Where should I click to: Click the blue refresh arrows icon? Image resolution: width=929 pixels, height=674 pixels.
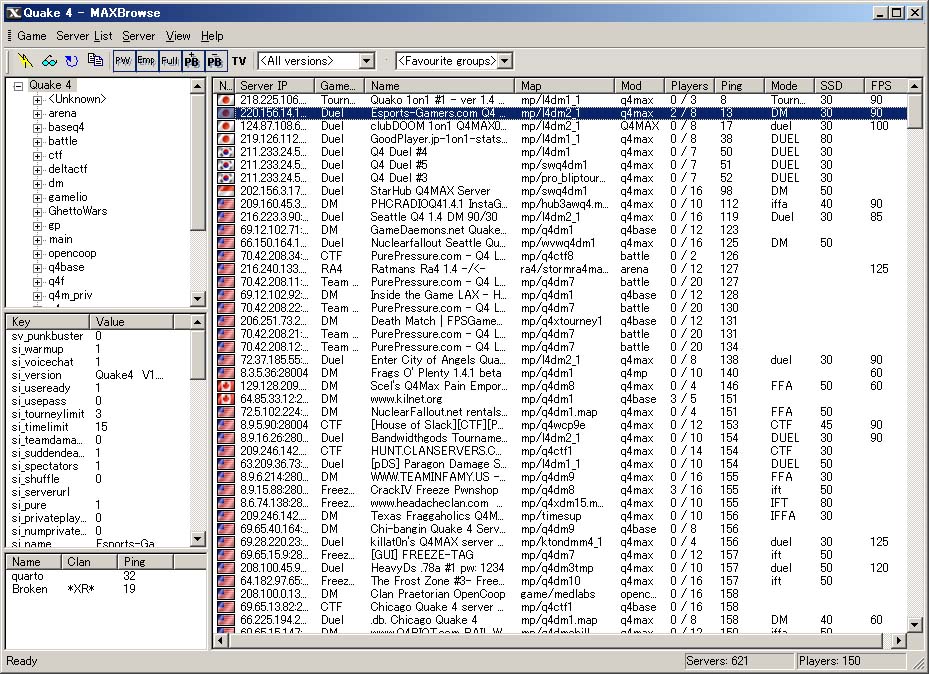[x=72, y=60]
